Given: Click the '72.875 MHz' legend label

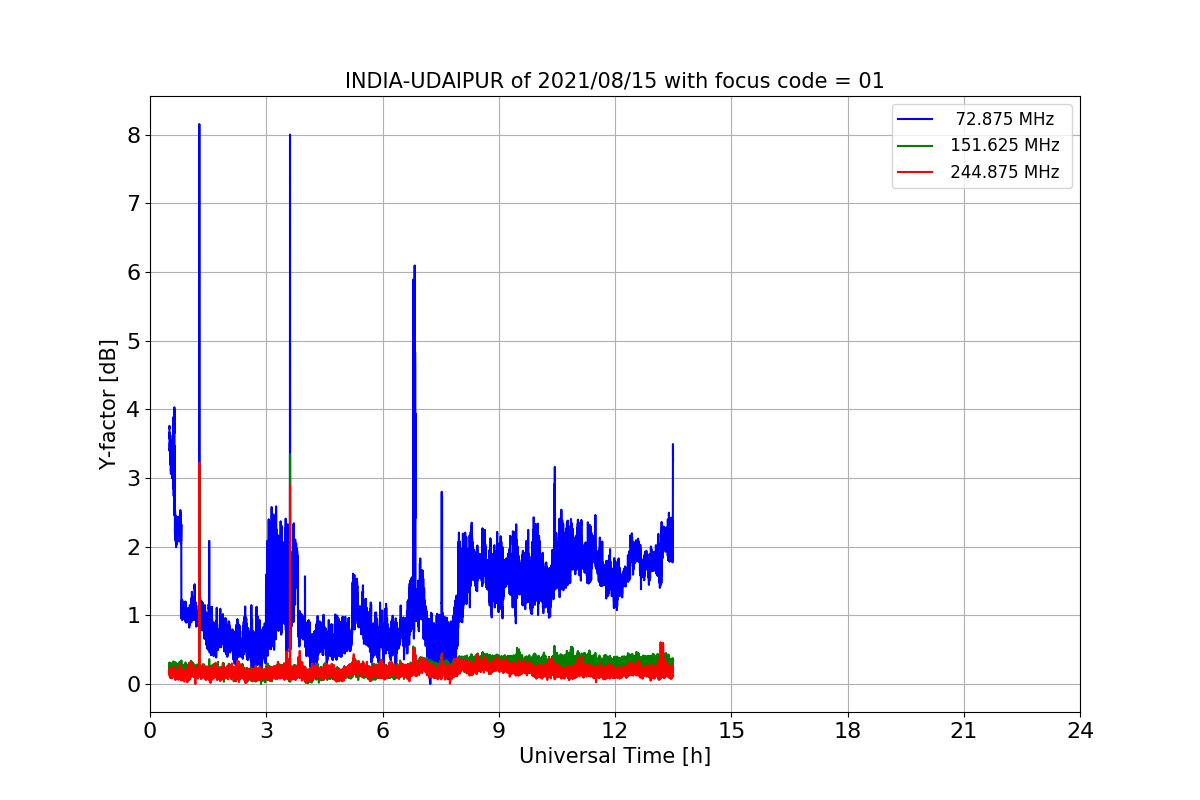Looking at the screenshot, I should coord(1005,119).
